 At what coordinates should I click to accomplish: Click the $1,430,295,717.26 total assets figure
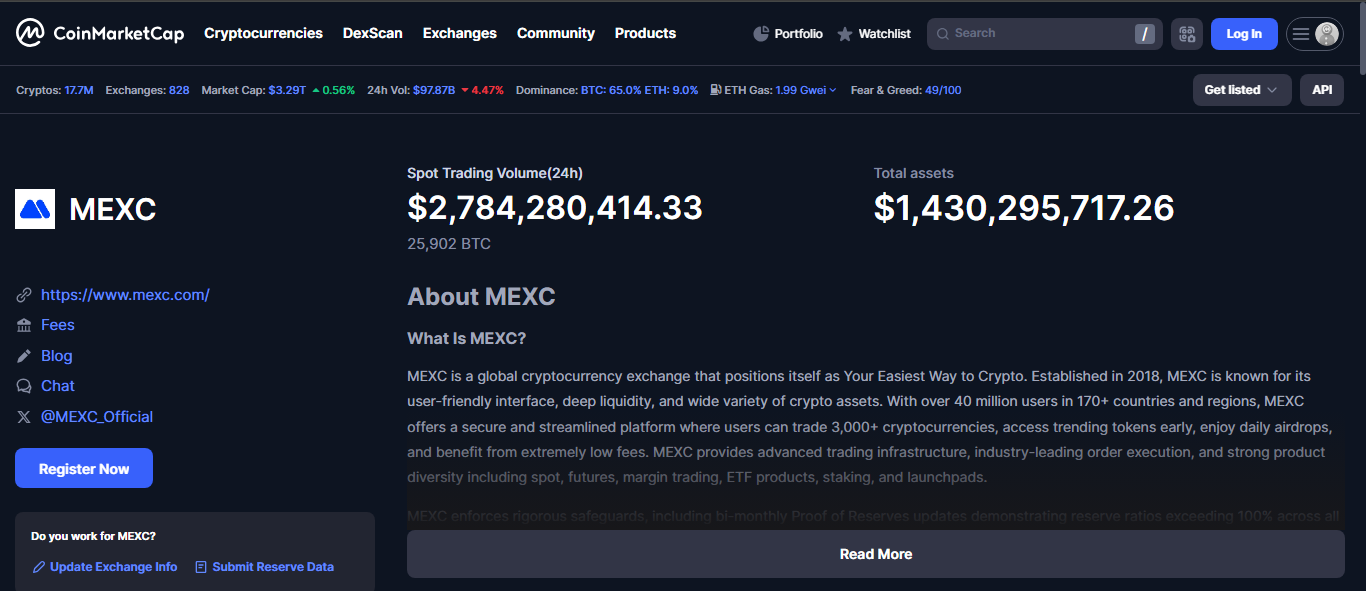1024,208
